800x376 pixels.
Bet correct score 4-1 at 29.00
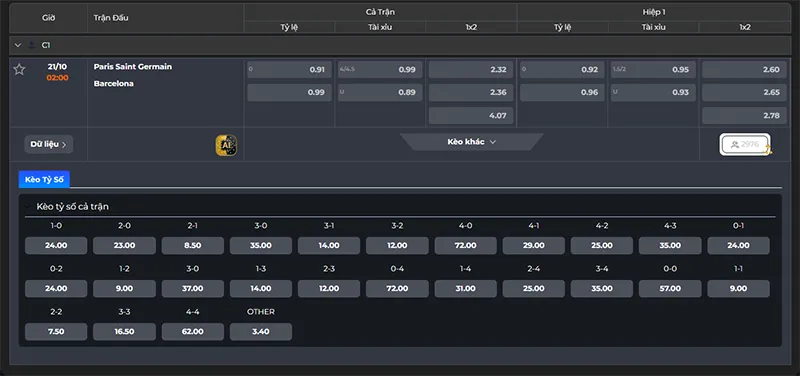[x=534, y=245]
